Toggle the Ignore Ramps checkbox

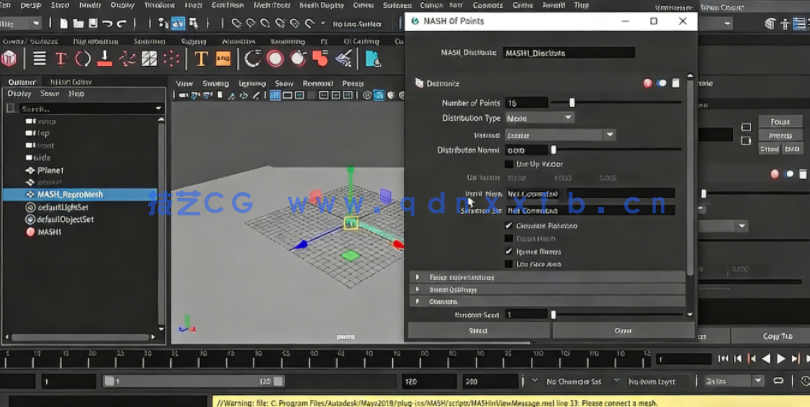point(509,252)
